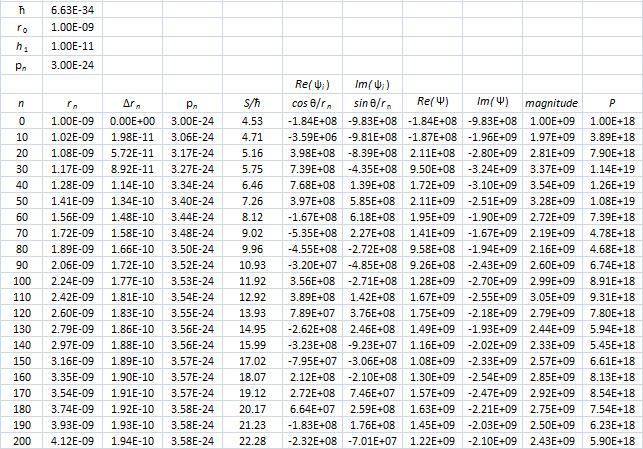The image size is (643, 449).
Task: Click the Δrₙ column header
Action: click(132, 102)
